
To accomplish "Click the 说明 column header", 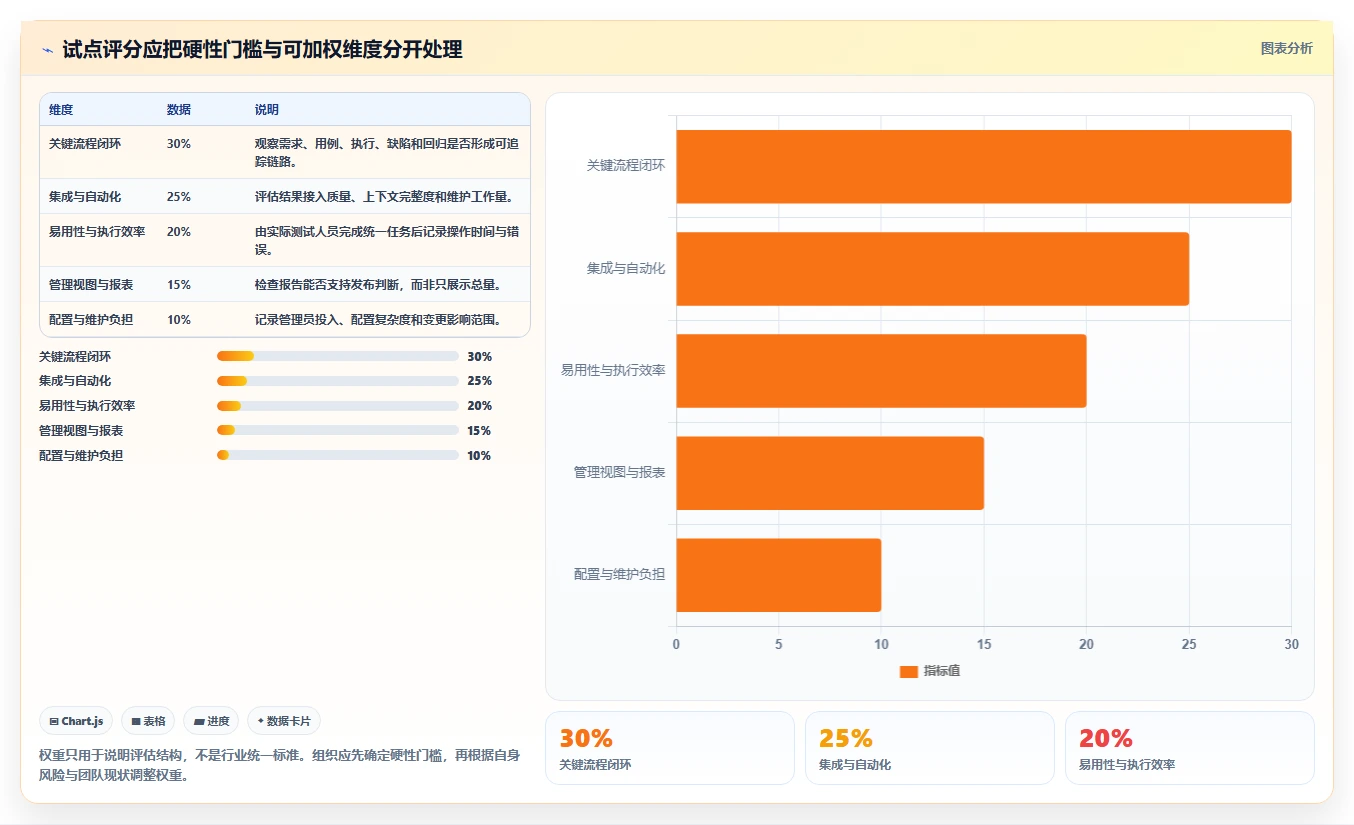I will [x=267, y=110].
